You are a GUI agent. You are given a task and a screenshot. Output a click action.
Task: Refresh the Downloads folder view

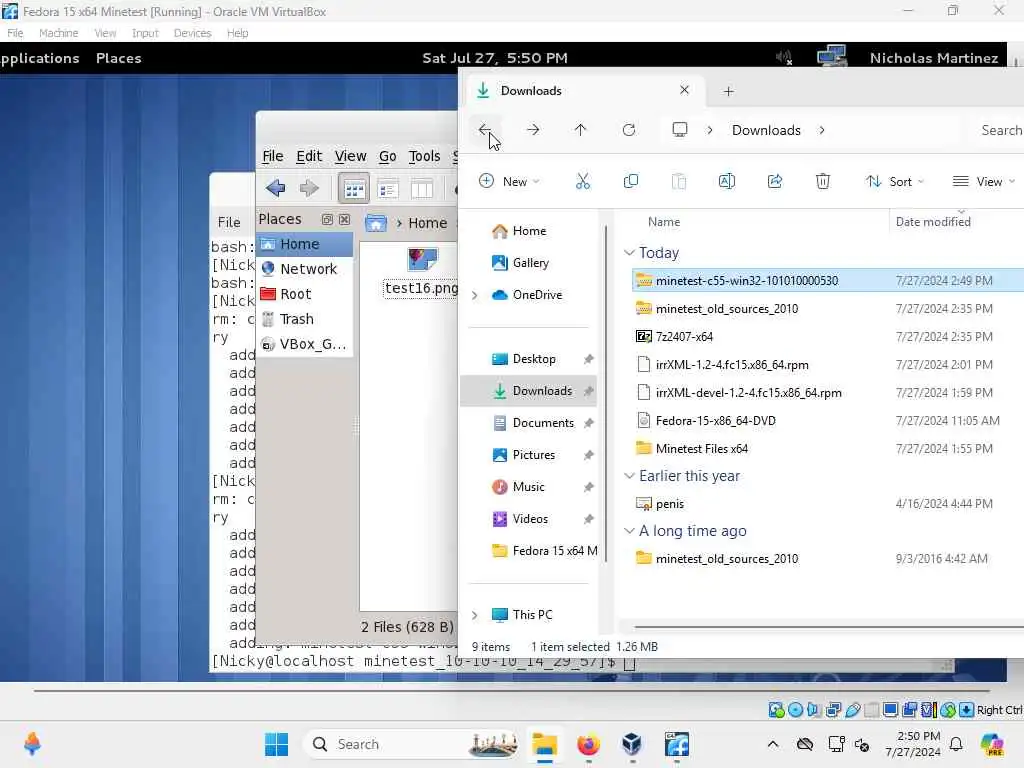click(629, 130)
